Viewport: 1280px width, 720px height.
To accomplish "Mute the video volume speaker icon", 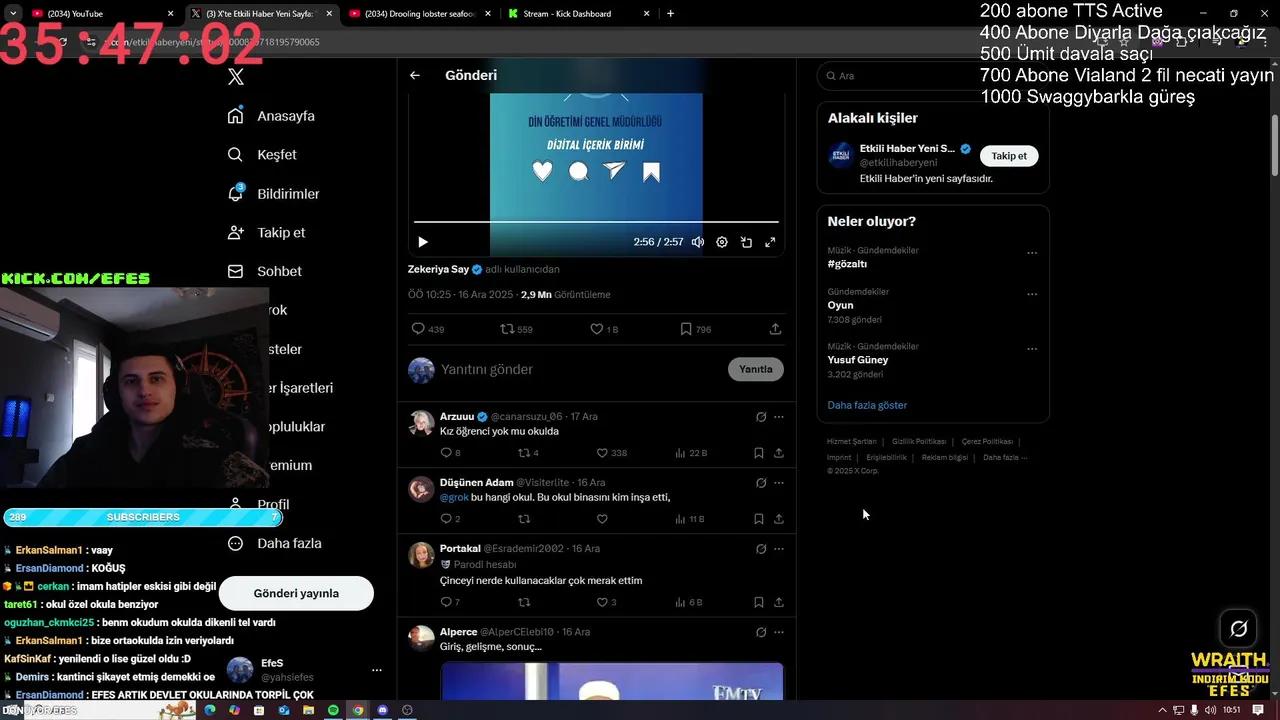I will [x=698, y=242].
